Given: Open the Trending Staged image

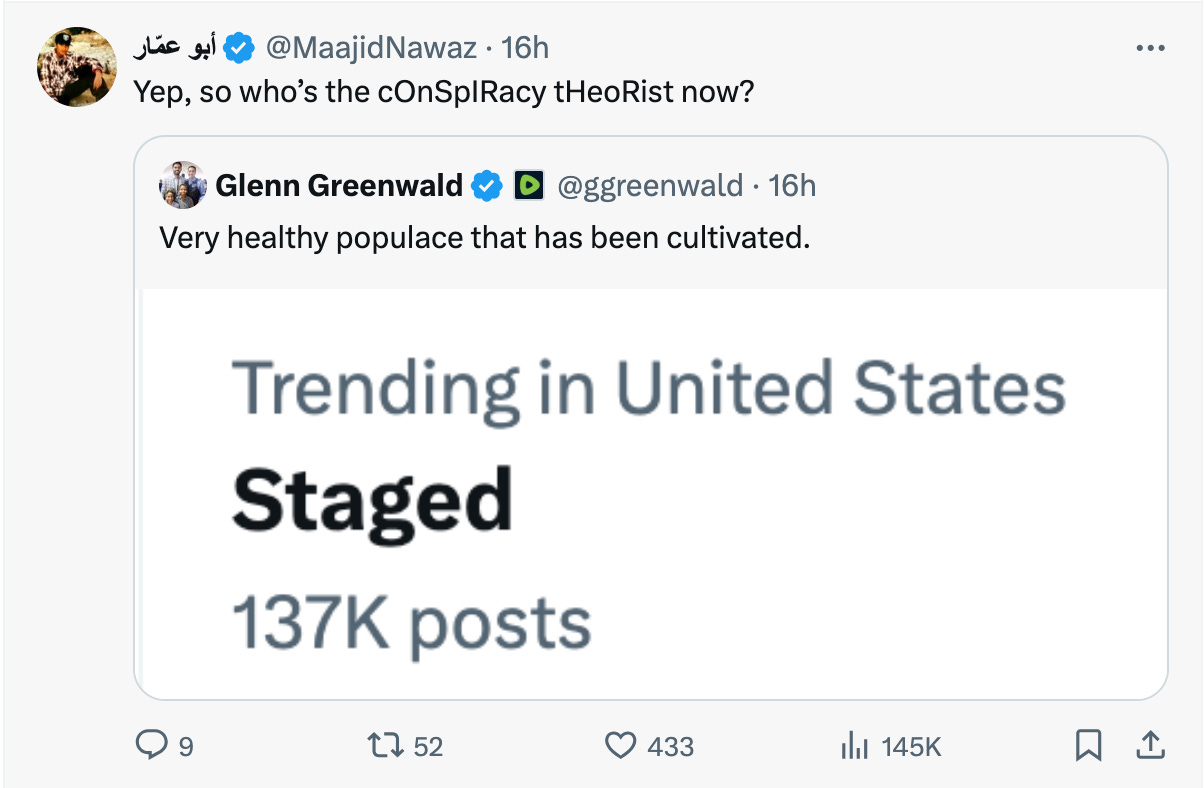Looking at the screenshot, I should point(651,494).
